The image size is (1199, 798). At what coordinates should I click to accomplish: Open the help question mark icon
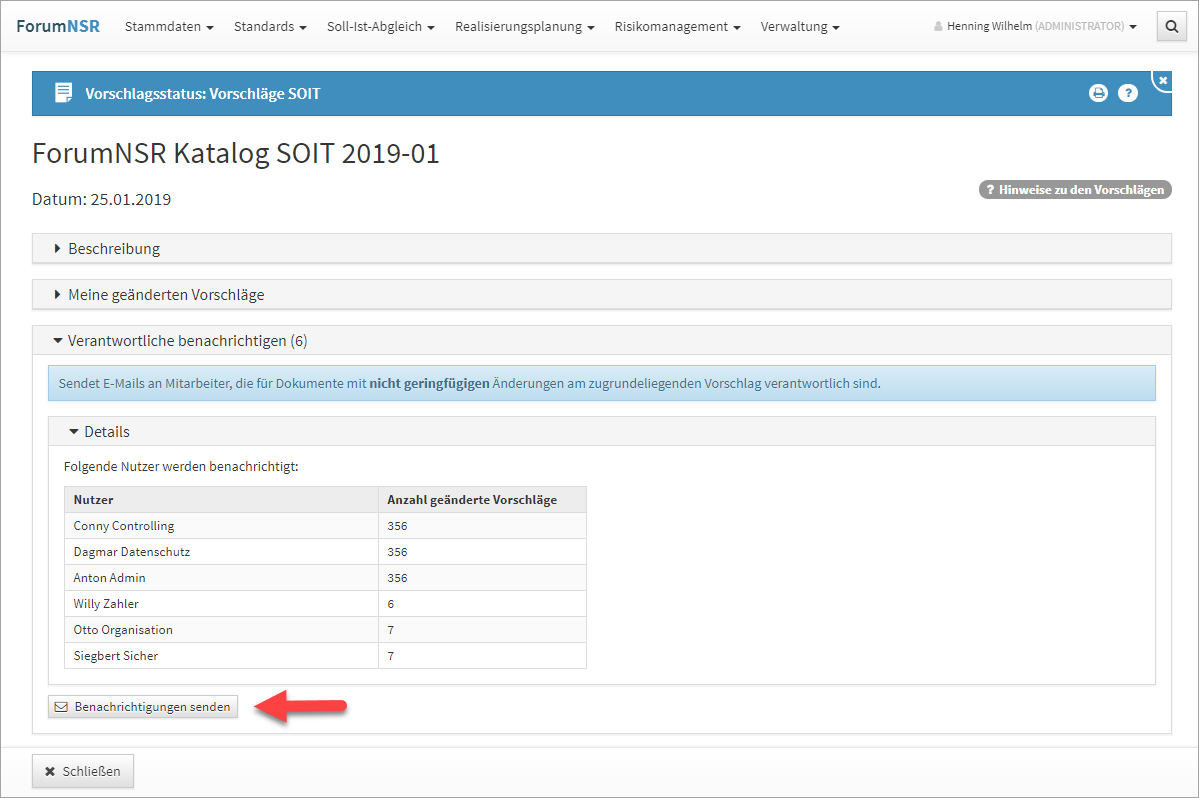(x=1128, y=93)
